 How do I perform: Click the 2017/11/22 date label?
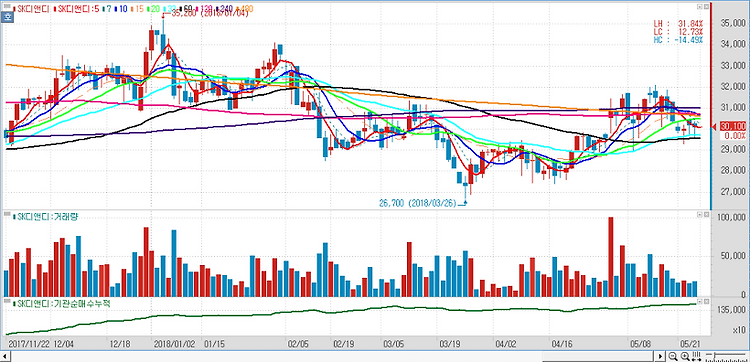pyautogui.click(x=28, y=344)
